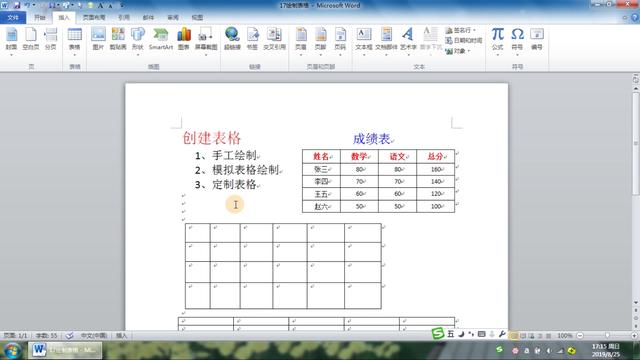Open the Table (表格) insert menu

75,40
